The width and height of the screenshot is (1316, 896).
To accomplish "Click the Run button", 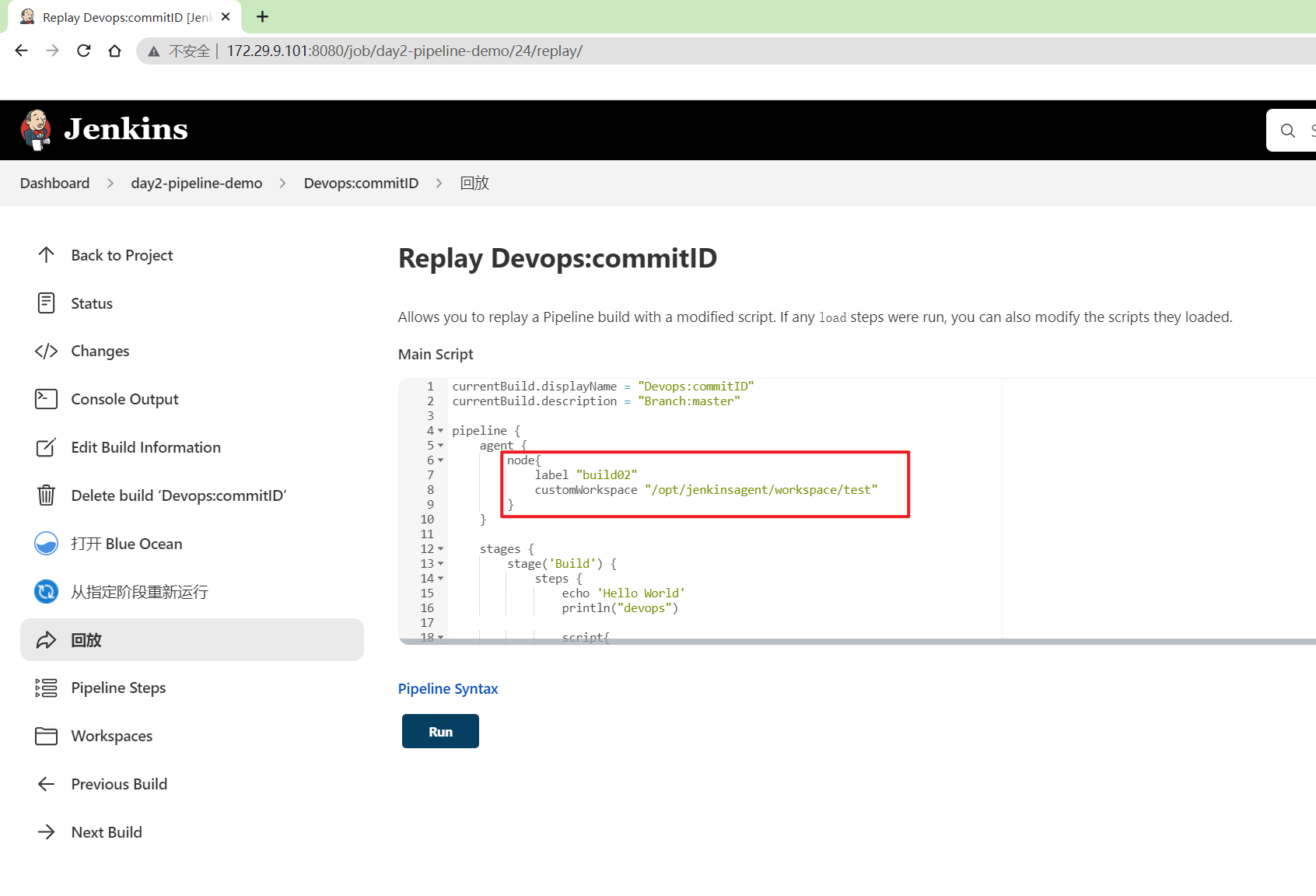I will pyautogui.click(x=440, y=731).
